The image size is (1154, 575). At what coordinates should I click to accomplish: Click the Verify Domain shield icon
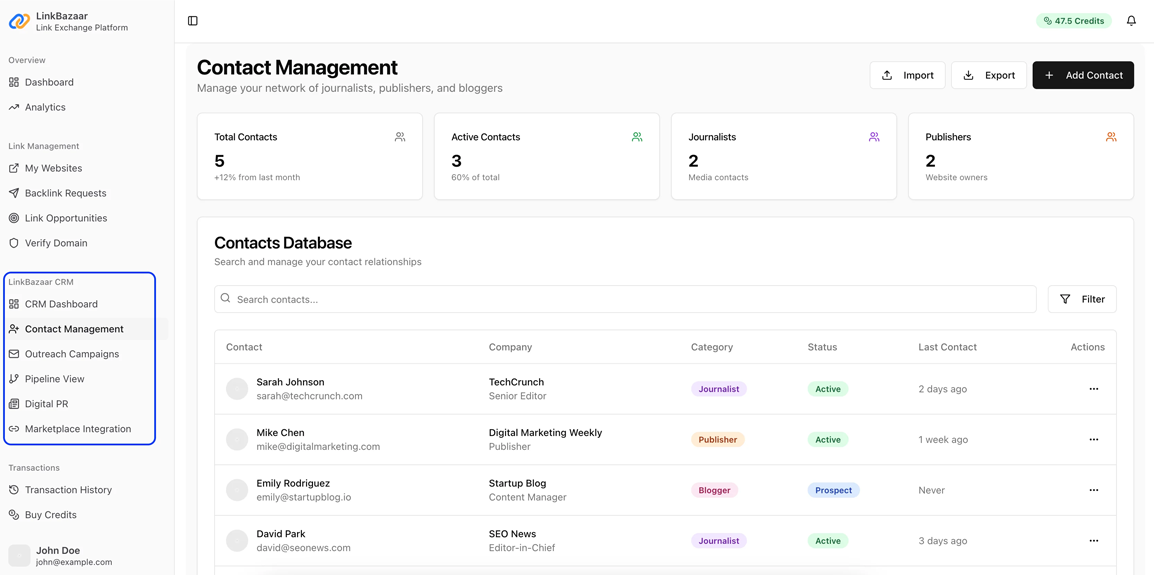click(14, 243)
